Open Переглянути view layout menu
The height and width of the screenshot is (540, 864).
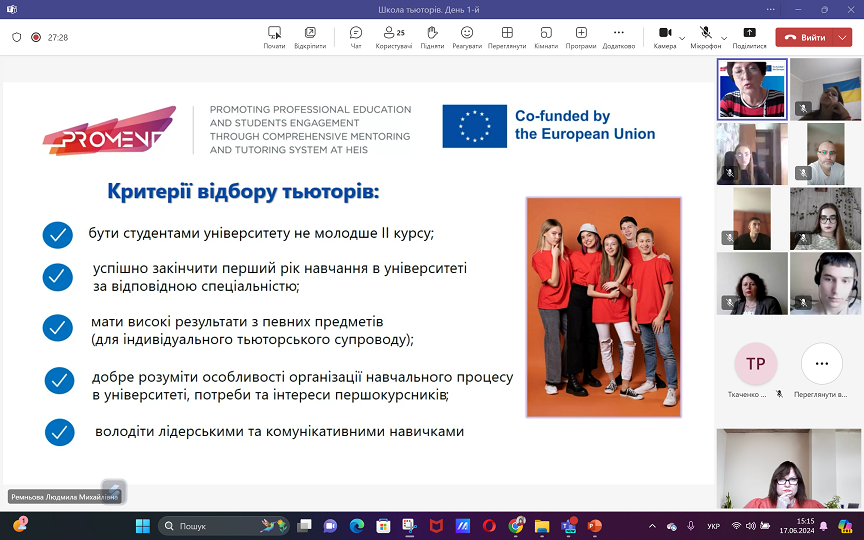[x=507, y=37]
